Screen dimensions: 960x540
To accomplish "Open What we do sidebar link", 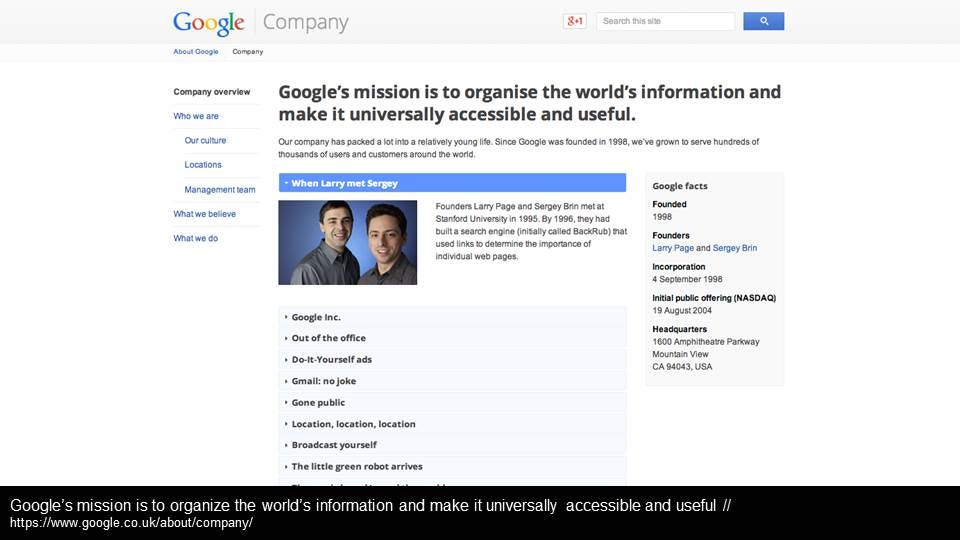I will 195,238.
